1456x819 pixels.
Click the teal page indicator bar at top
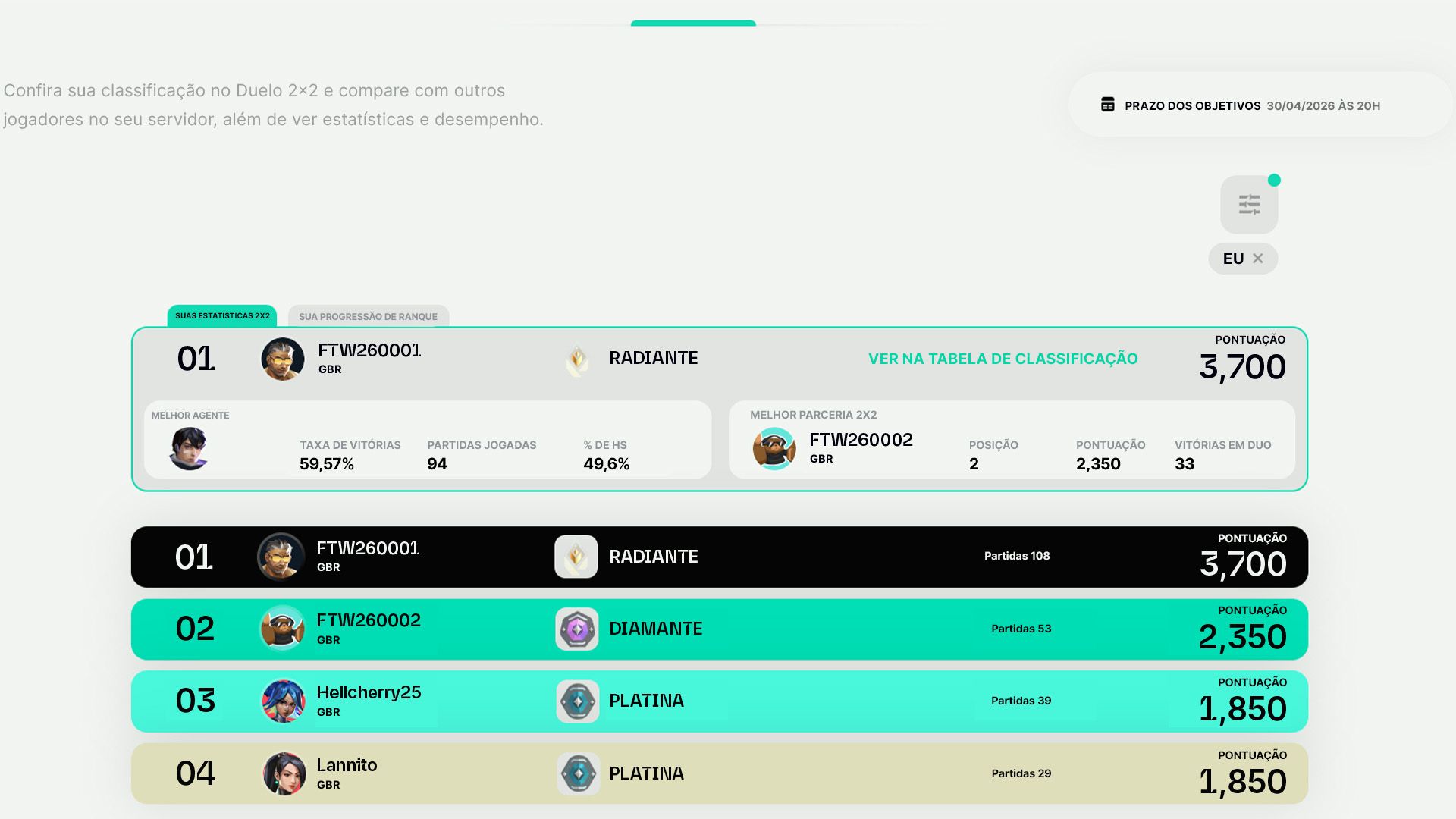pyautogui.click(x=693, y=24)
